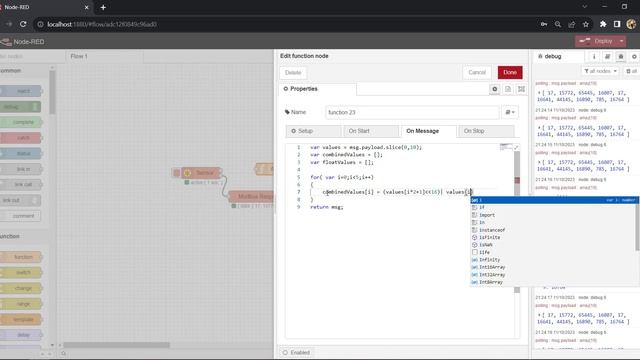Select the On Message tab

(x=429, y=131)
